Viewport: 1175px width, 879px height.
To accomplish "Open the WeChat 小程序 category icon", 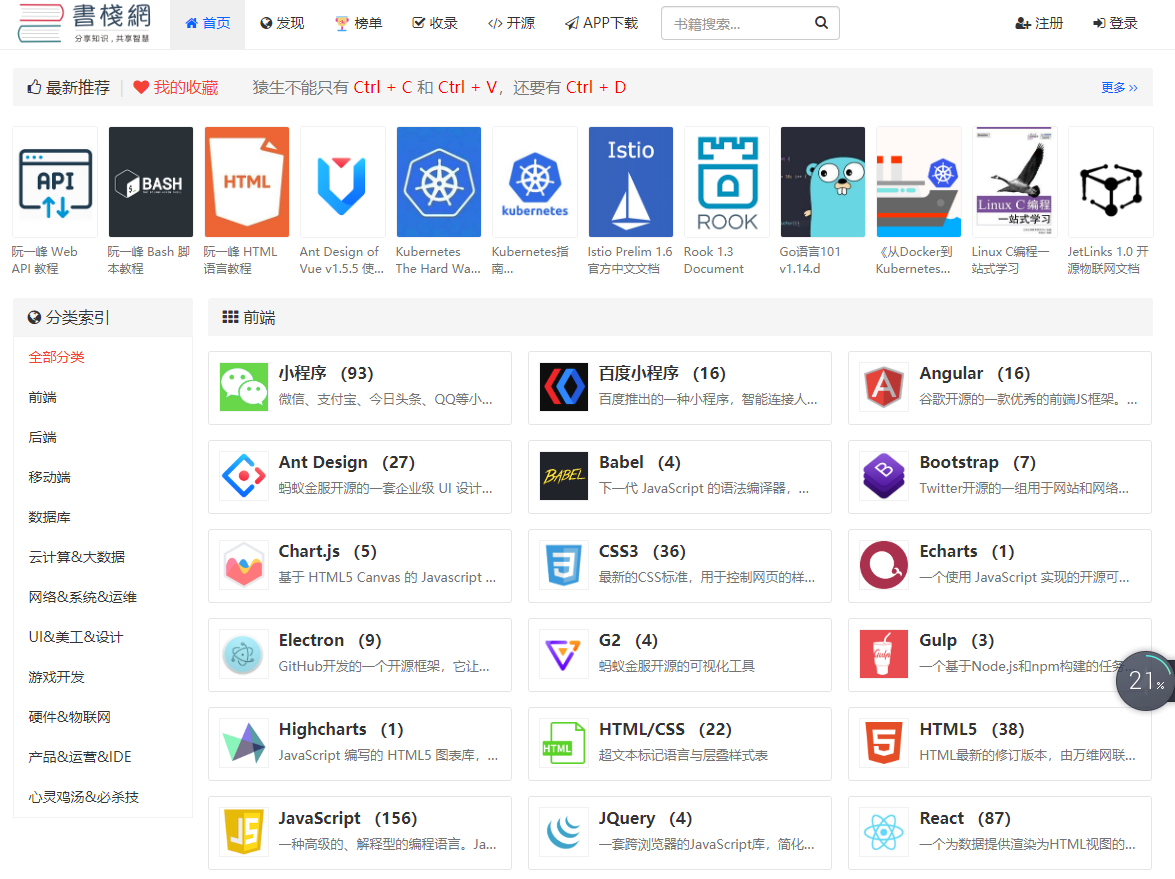I will (244, 387).
